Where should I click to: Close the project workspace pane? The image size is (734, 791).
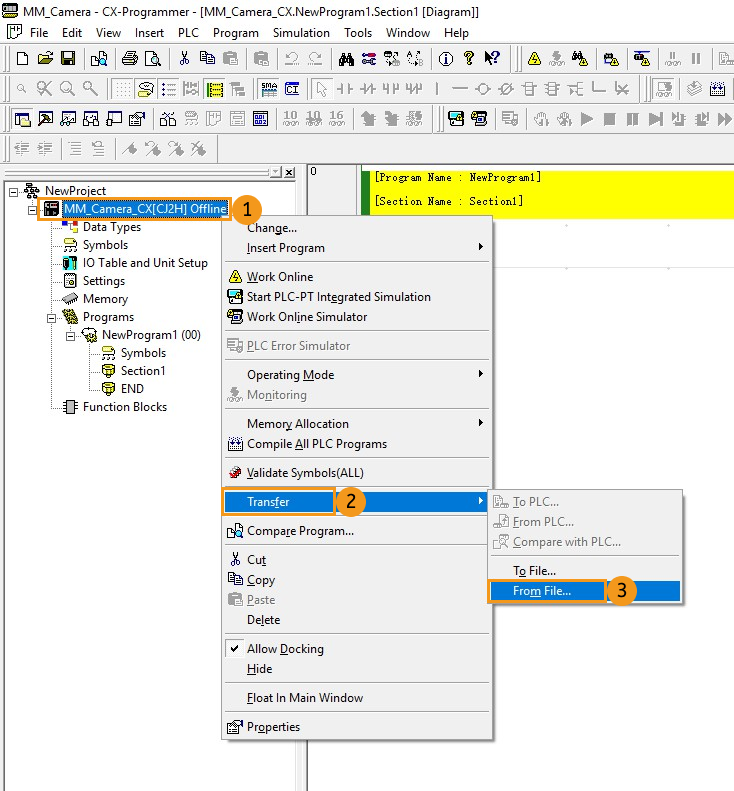point(289,173)
